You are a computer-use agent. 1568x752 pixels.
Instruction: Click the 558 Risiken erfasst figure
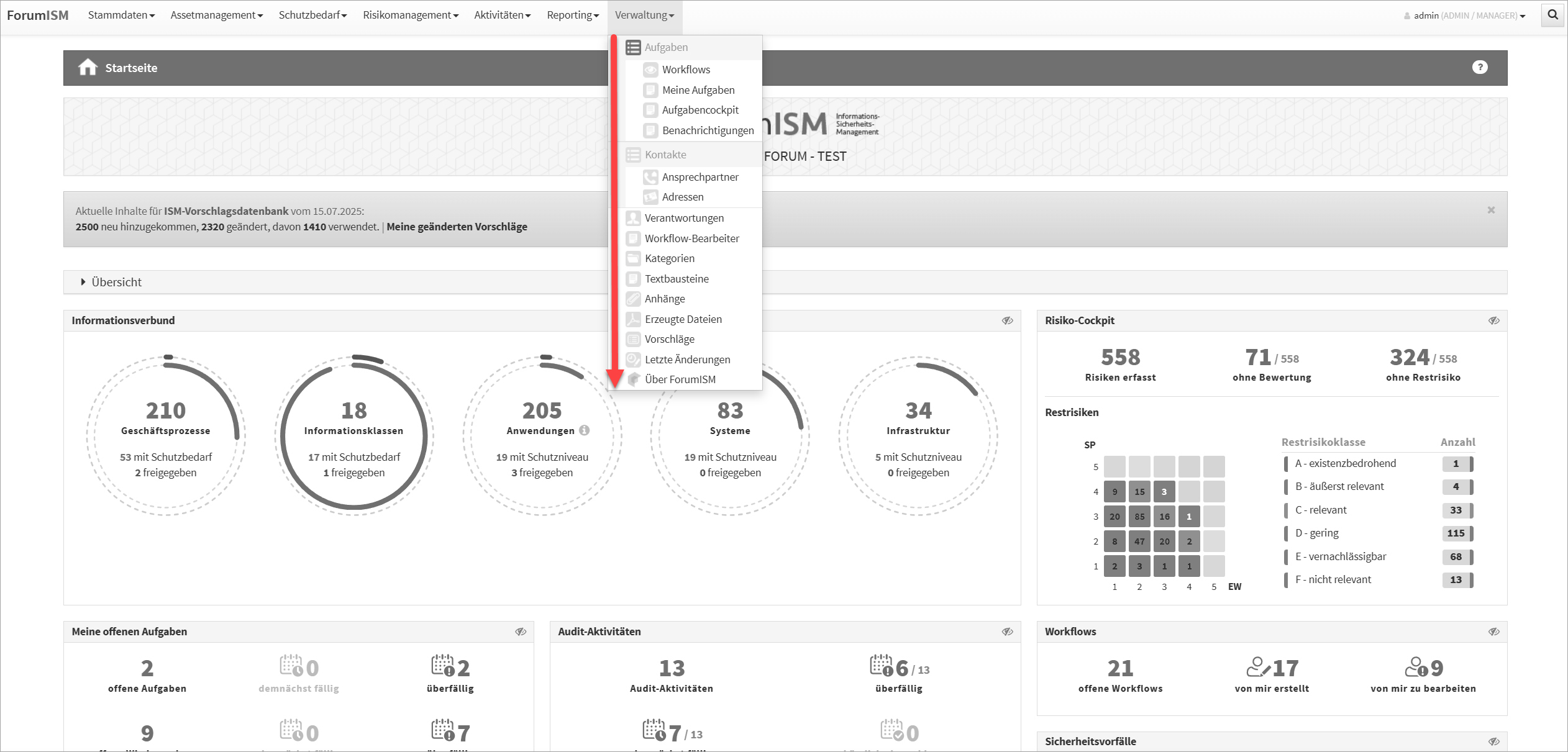(1120, 358)
